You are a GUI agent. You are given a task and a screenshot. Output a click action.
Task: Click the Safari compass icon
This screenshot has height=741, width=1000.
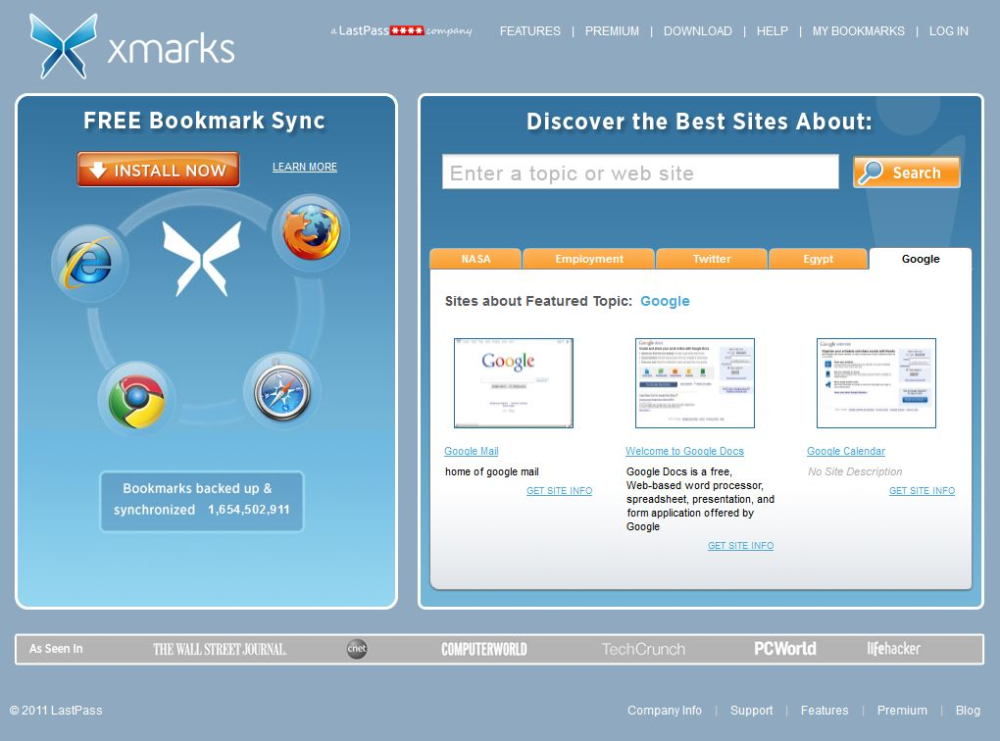(x=282, y=391)
